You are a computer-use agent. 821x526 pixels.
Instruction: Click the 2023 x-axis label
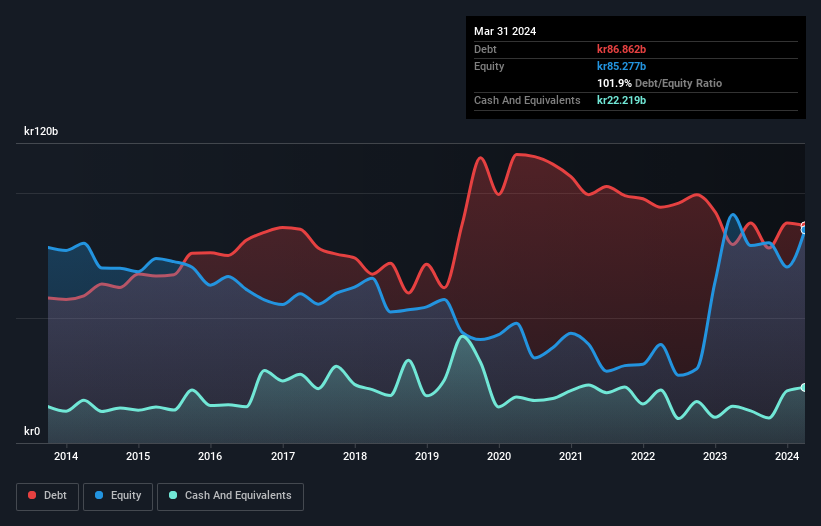click(x=715, y=456)
